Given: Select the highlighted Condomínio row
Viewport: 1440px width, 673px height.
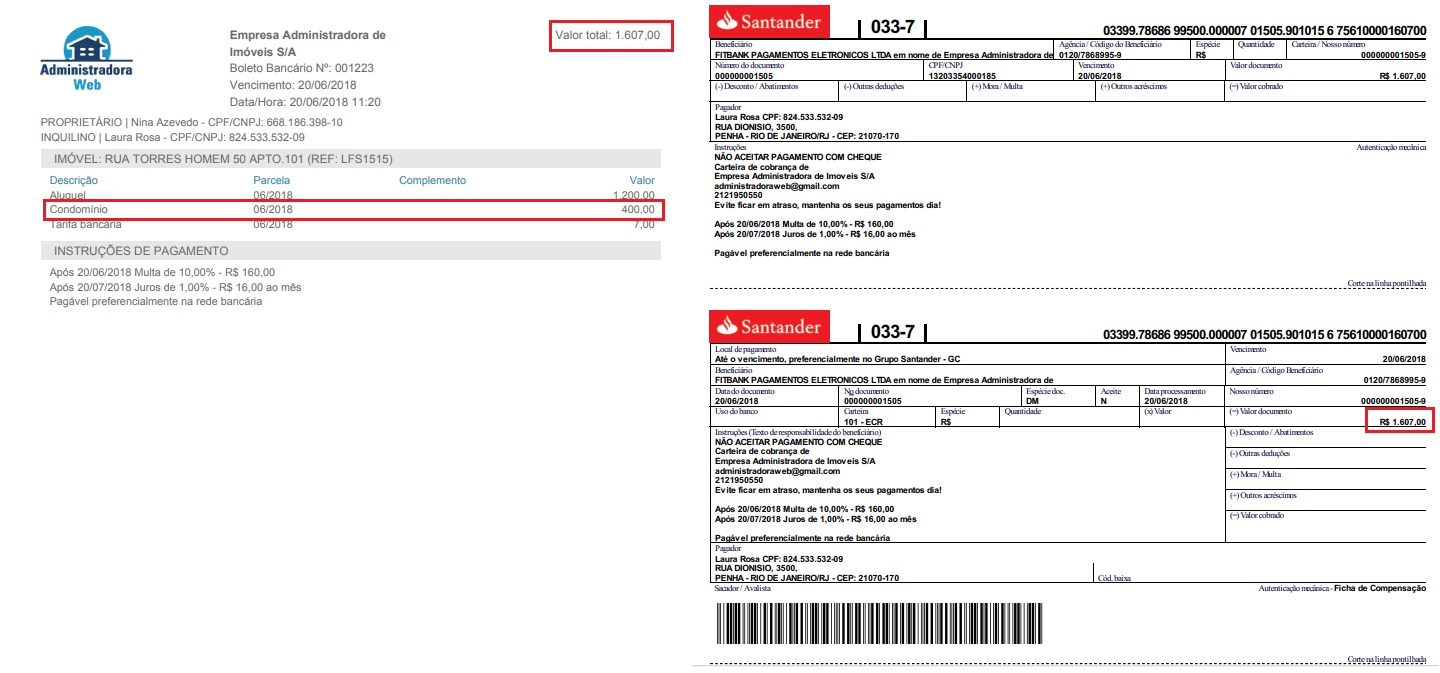Looking at the screenshot, I should click(354, 210).
